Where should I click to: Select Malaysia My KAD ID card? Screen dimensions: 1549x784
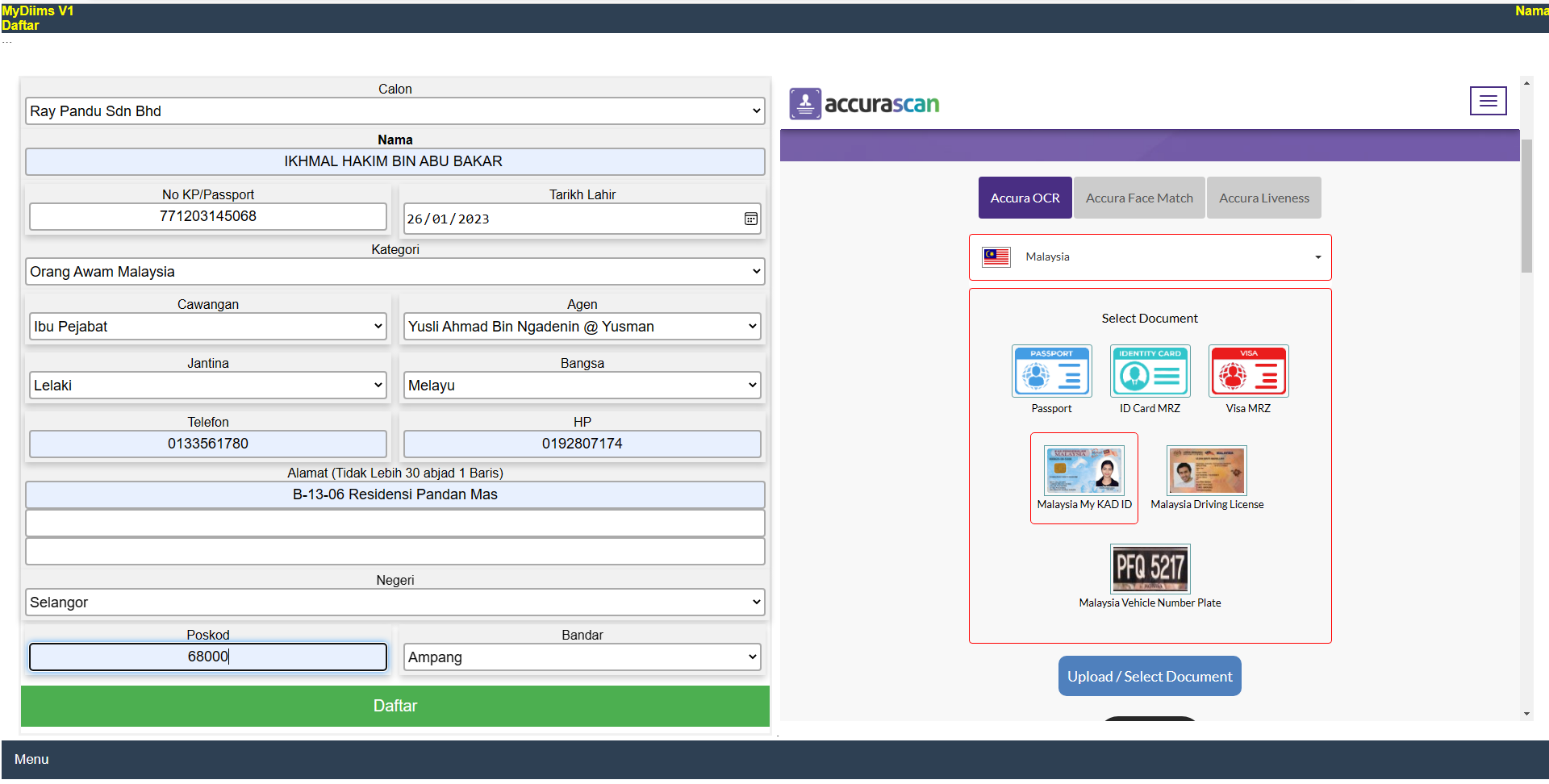1083,472
